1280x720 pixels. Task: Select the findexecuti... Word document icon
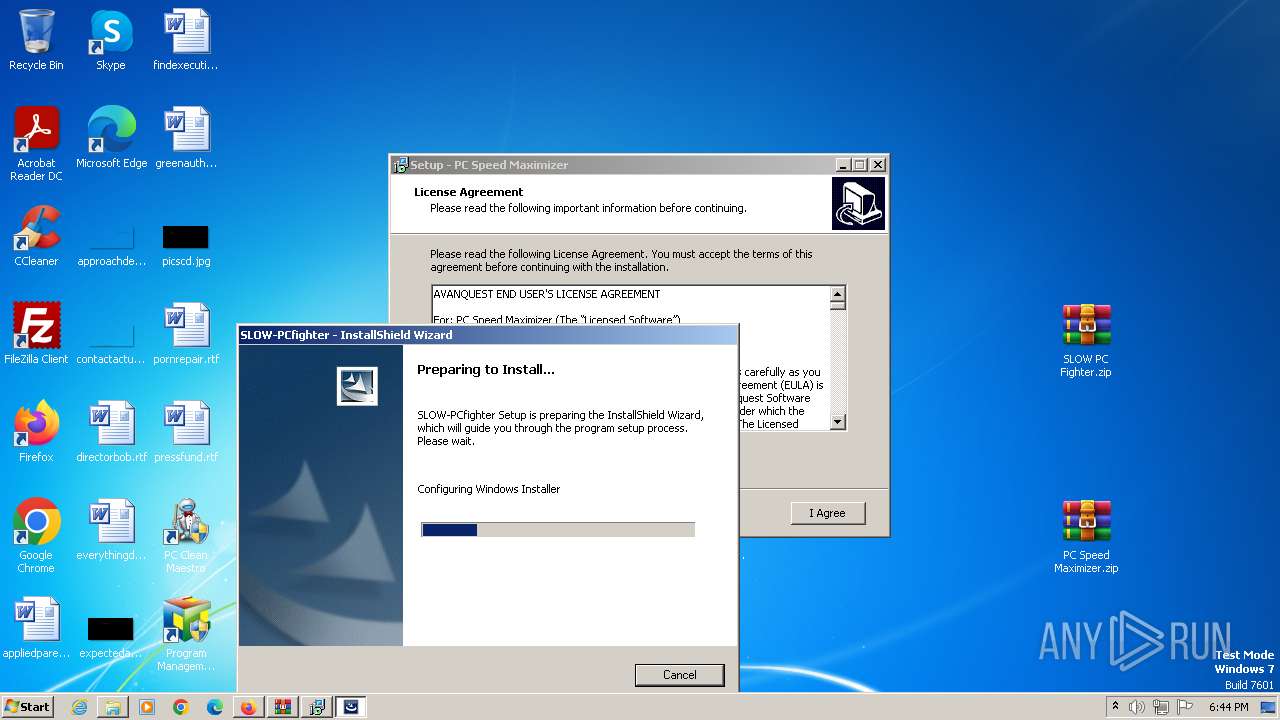click(186, 40)
